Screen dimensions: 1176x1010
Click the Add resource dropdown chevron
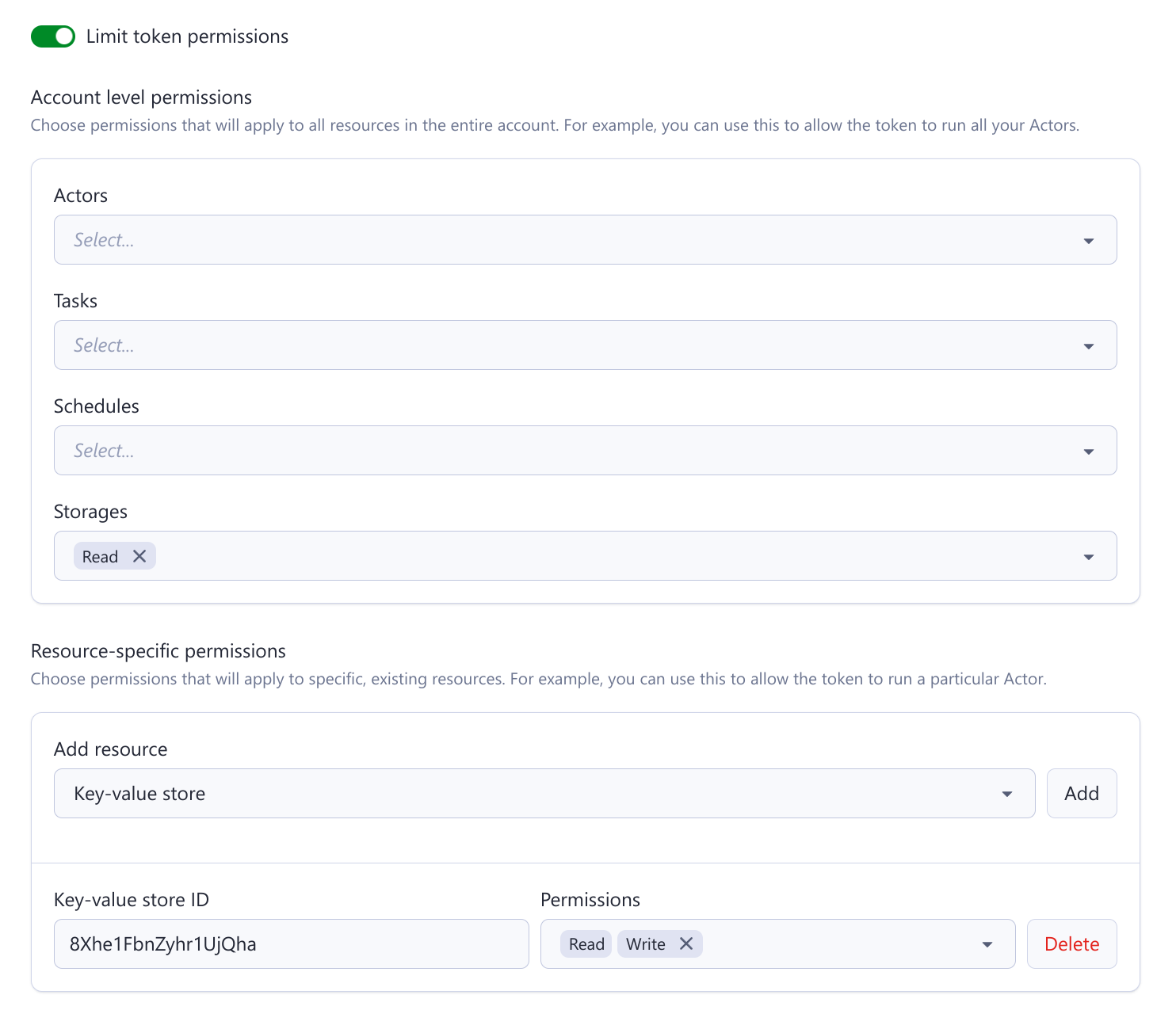[x=1006, y=793]
